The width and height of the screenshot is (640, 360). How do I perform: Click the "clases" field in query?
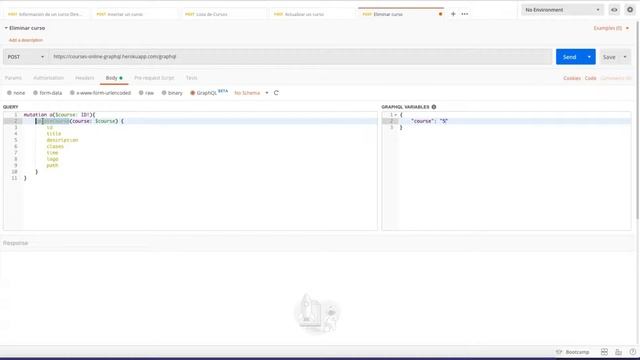coord(55,146)
